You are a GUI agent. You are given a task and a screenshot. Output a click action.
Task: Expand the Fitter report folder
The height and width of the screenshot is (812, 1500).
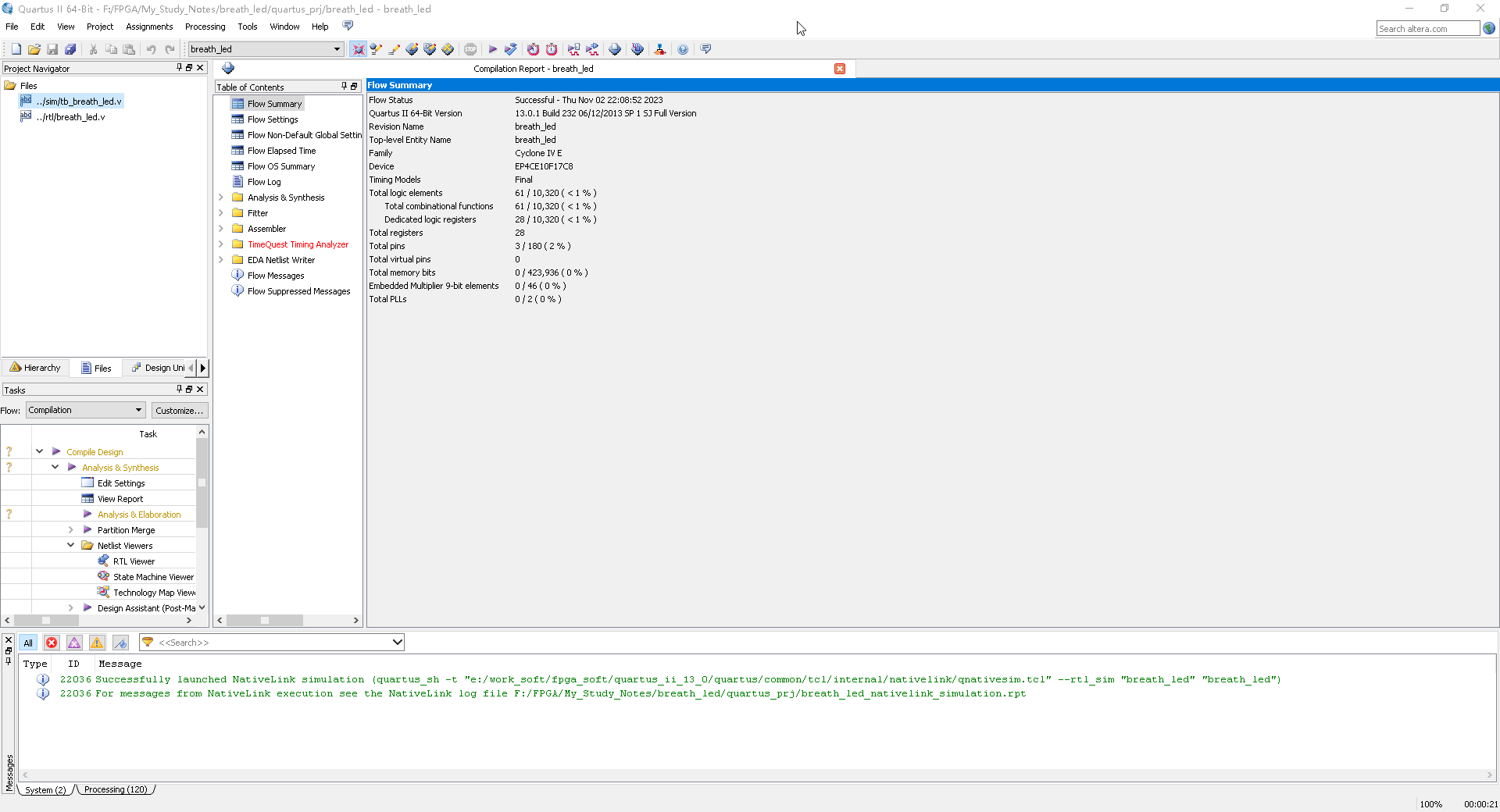pyautogui.click(x=221, y=213)
